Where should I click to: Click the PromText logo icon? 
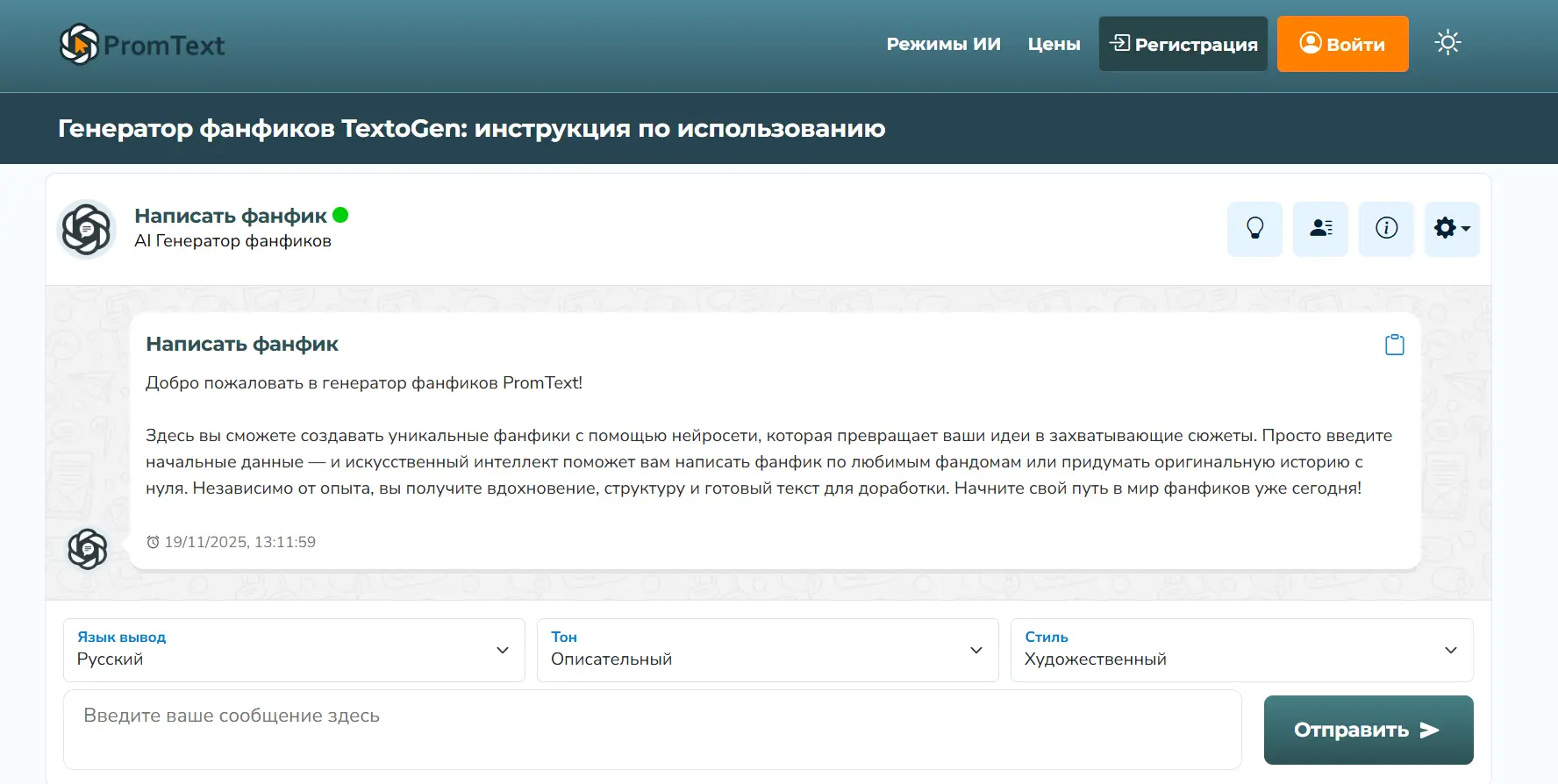pos(79,45)
